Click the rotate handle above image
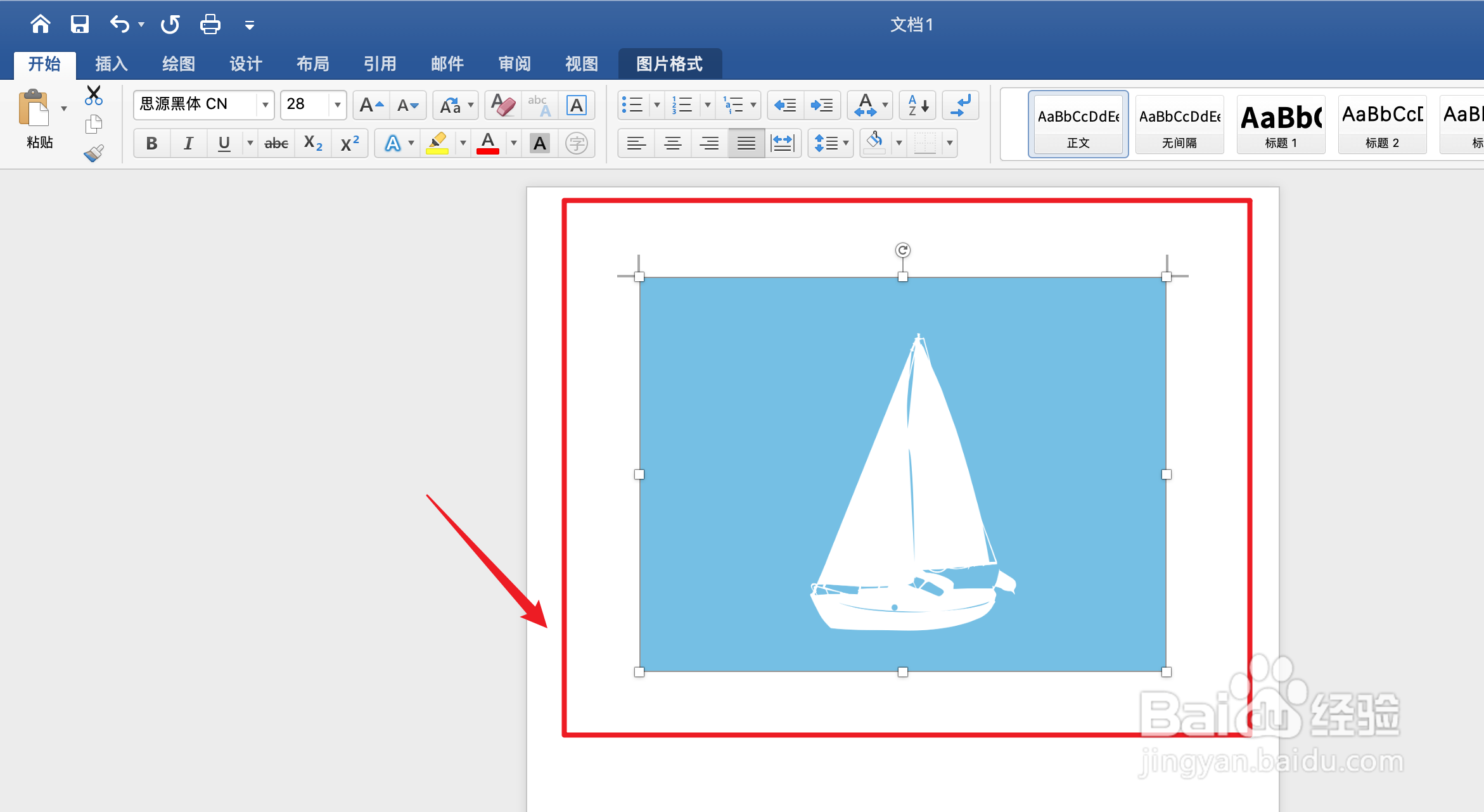This screenshot has width=1484, height=812. tap(902, 250)
